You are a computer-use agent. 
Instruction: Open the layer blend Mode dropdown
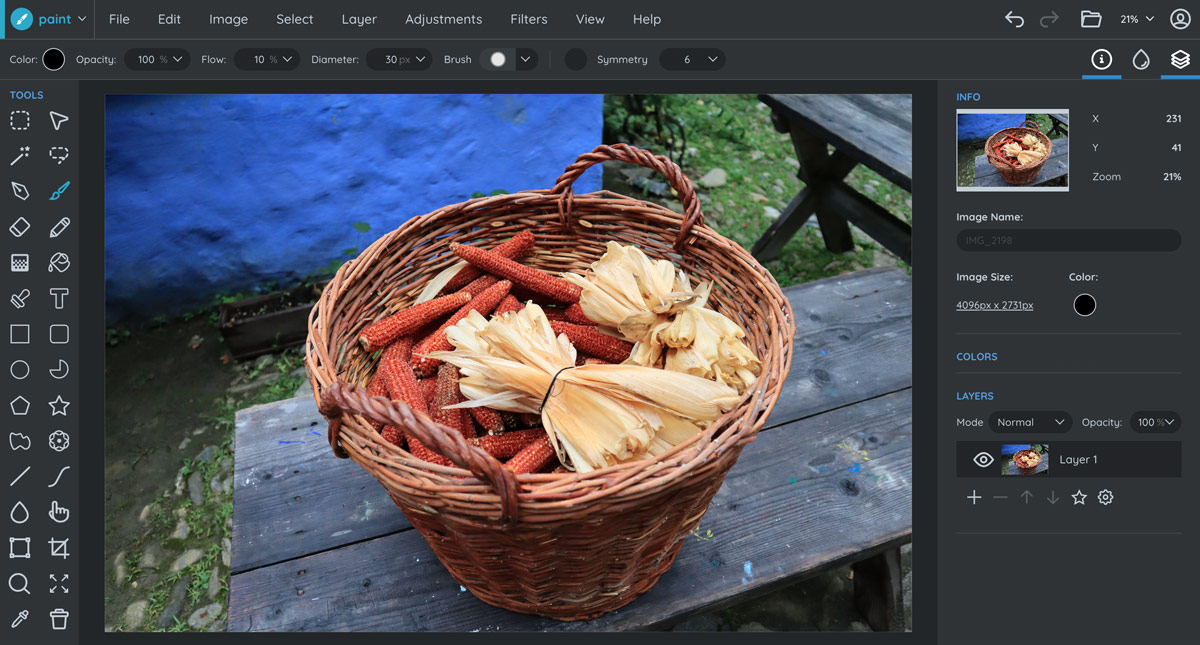[1030, 423]
